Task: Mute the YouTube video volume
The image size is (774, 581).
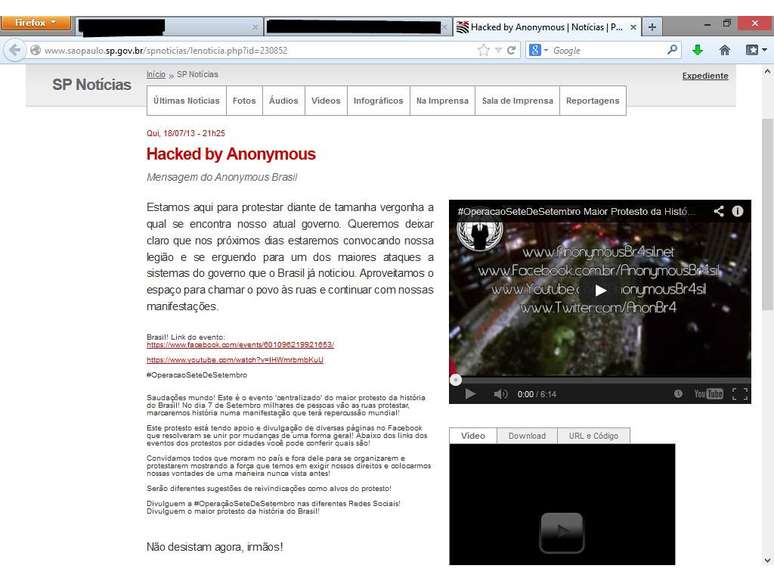Action: [501, 394]
